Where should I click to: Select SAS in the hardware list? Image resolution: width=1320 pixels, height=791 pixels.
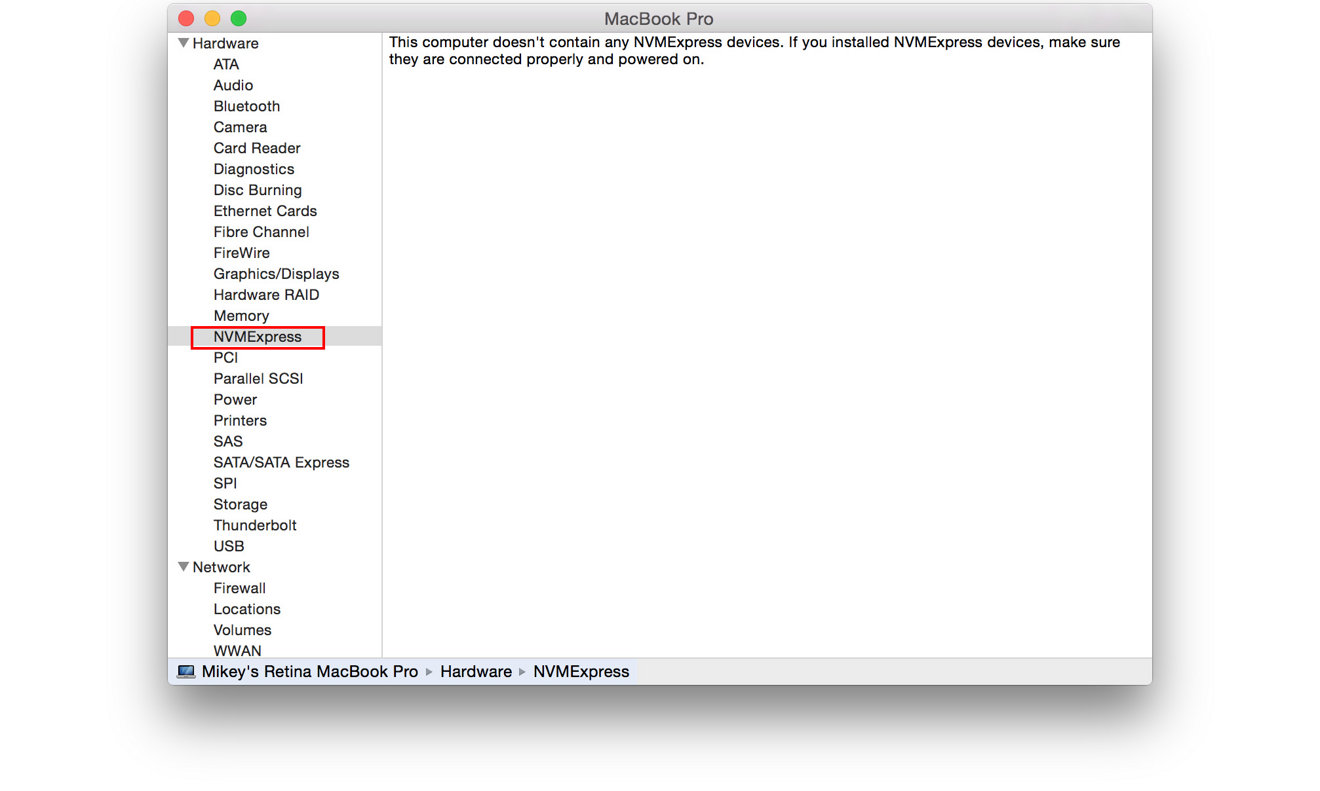[x=228, y=442]
